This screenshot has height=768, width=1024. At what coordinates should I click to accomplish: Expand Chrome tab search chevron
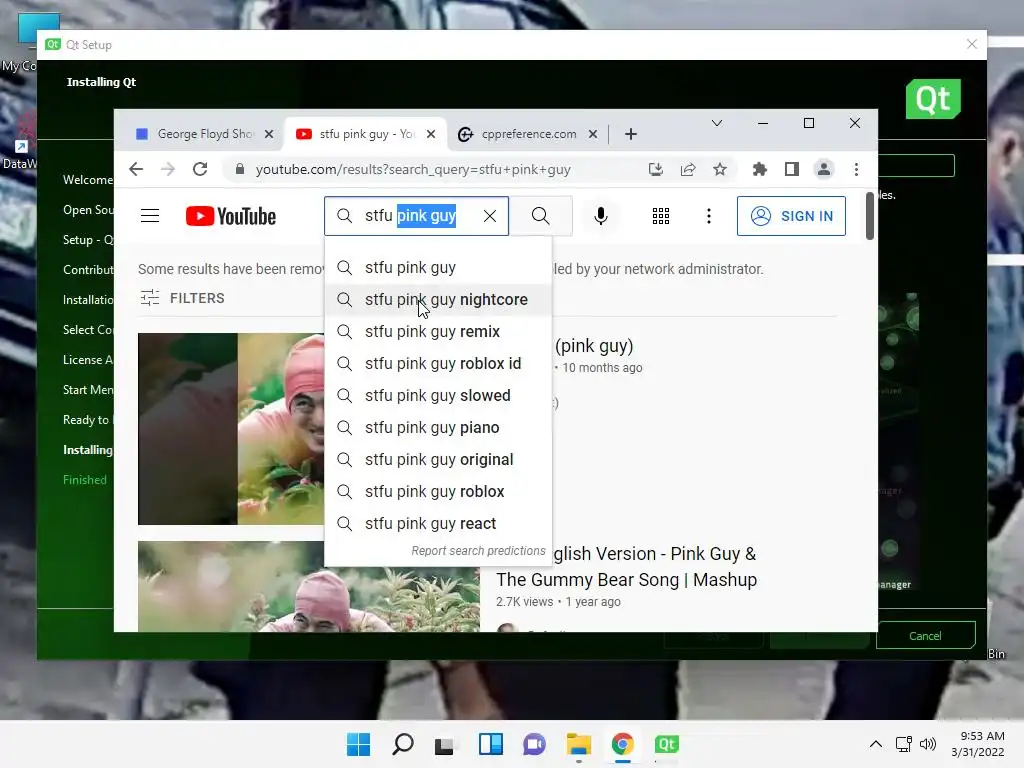[x=716, y=123]
